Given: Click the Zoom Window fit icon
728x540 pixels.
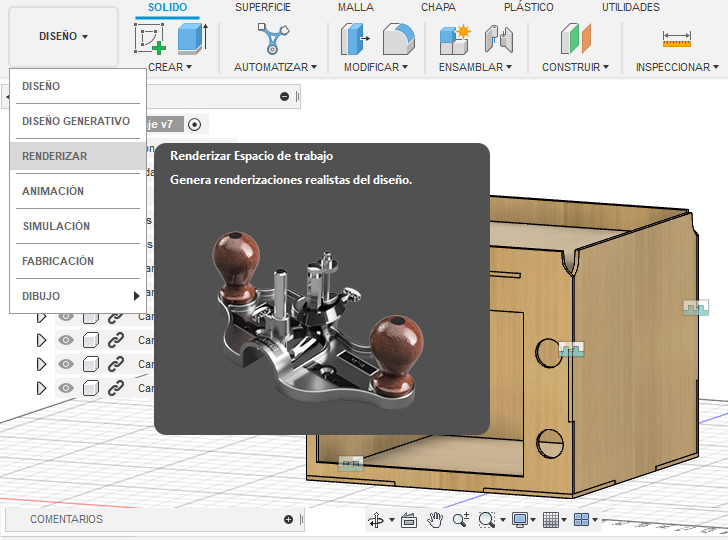Looking at the screenshot, I should [x=487, y=520].
